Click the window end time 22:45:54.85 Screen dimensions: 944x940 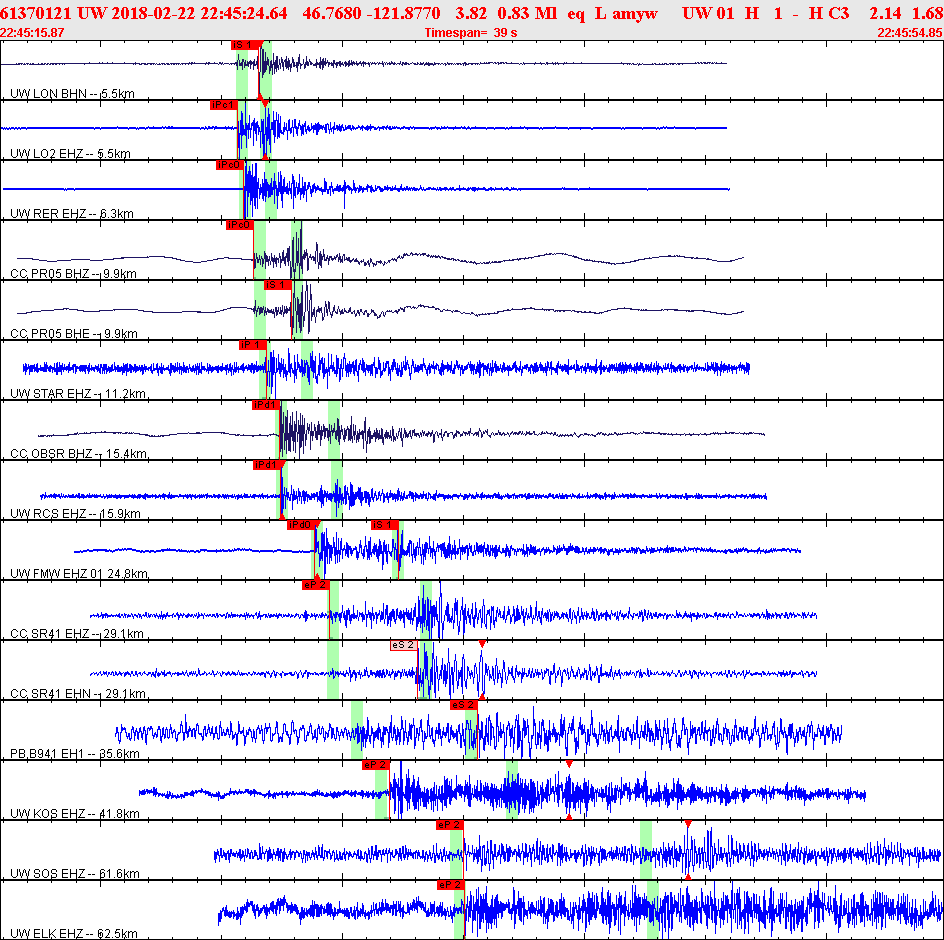point(910,33)
